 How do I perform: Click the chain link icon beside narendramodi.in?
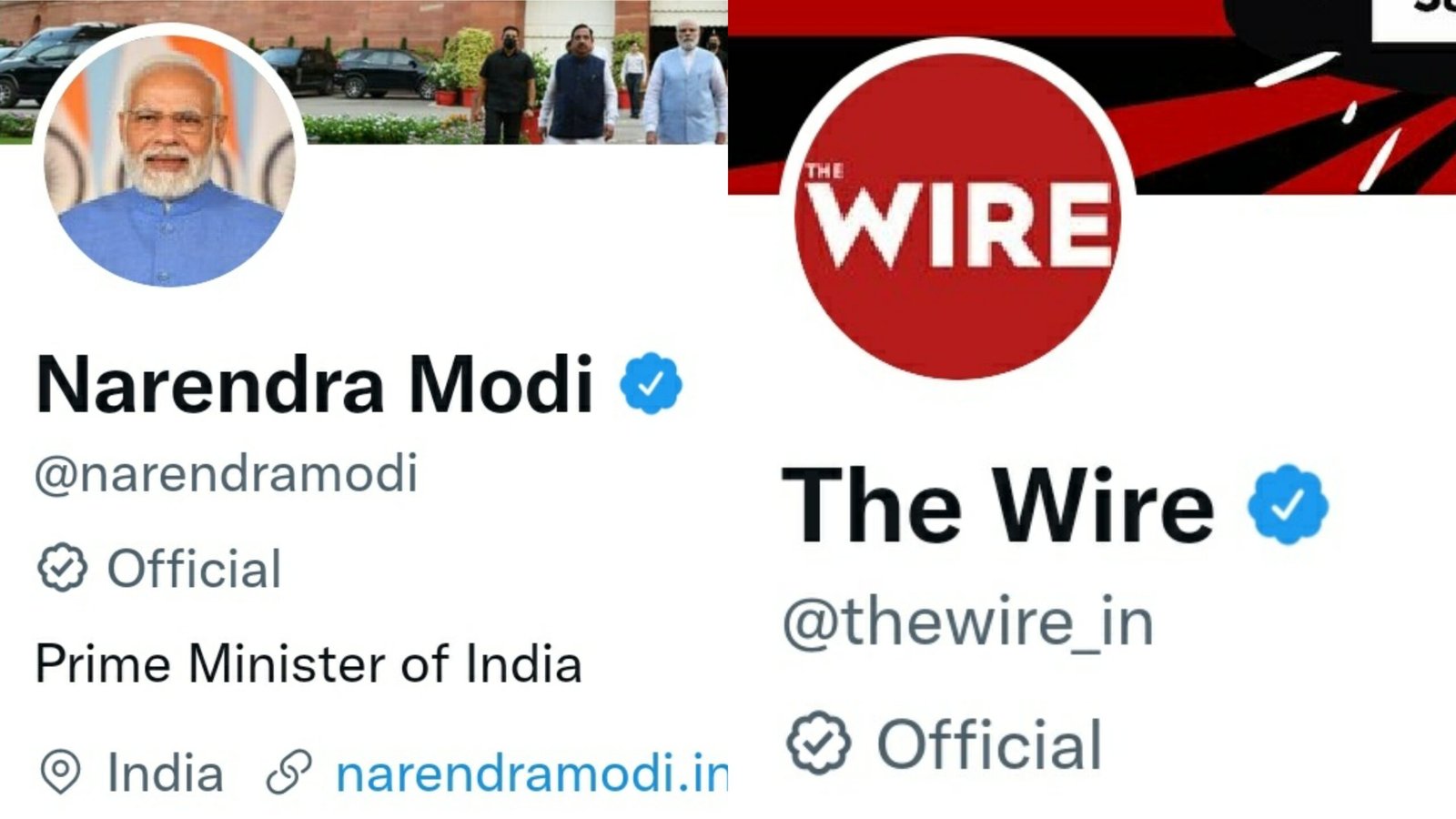tap(289, 773)
